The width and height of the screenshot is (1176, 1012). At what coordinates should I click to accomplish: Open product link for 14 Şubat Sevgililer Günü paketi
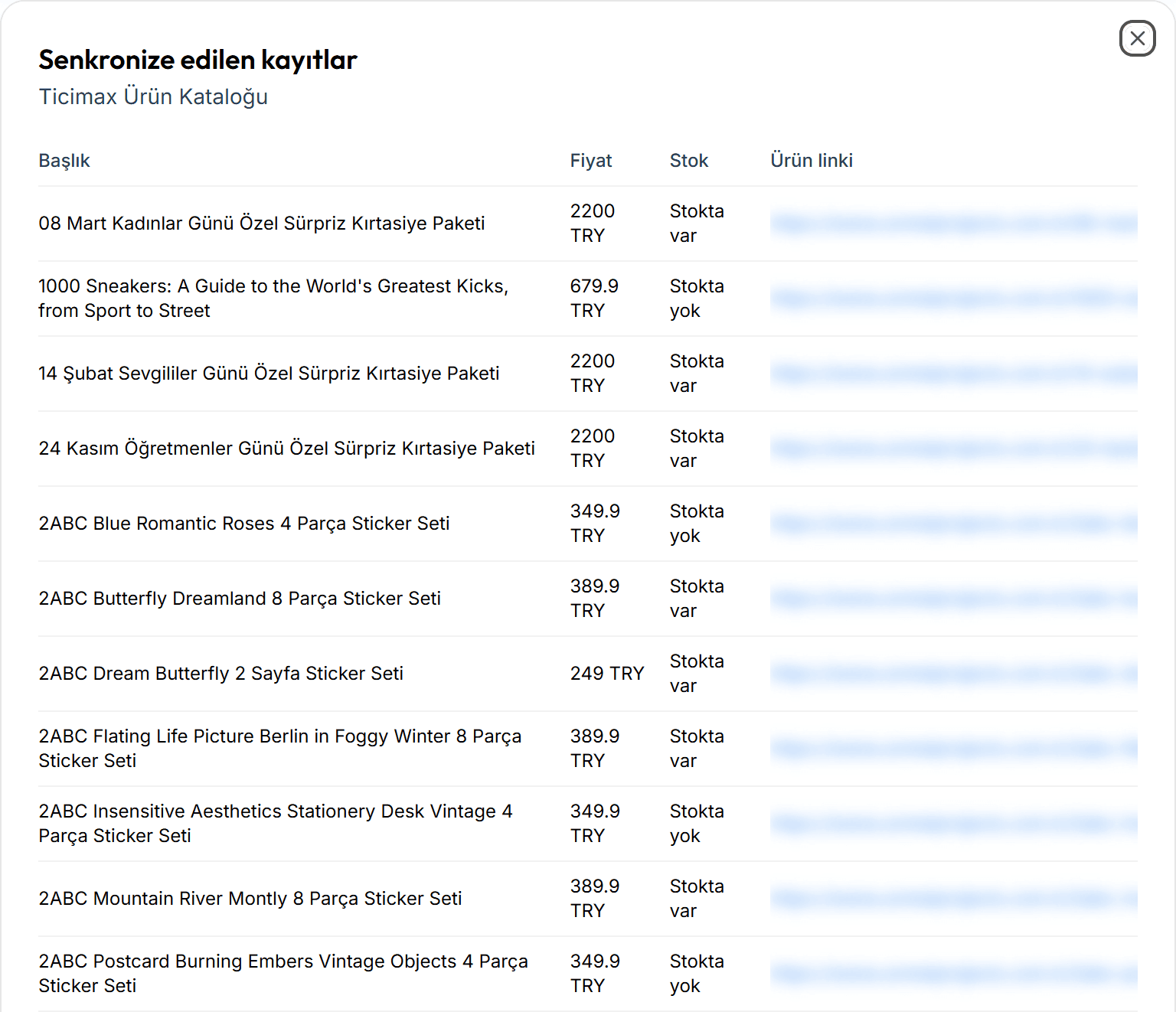pos(954,374)
